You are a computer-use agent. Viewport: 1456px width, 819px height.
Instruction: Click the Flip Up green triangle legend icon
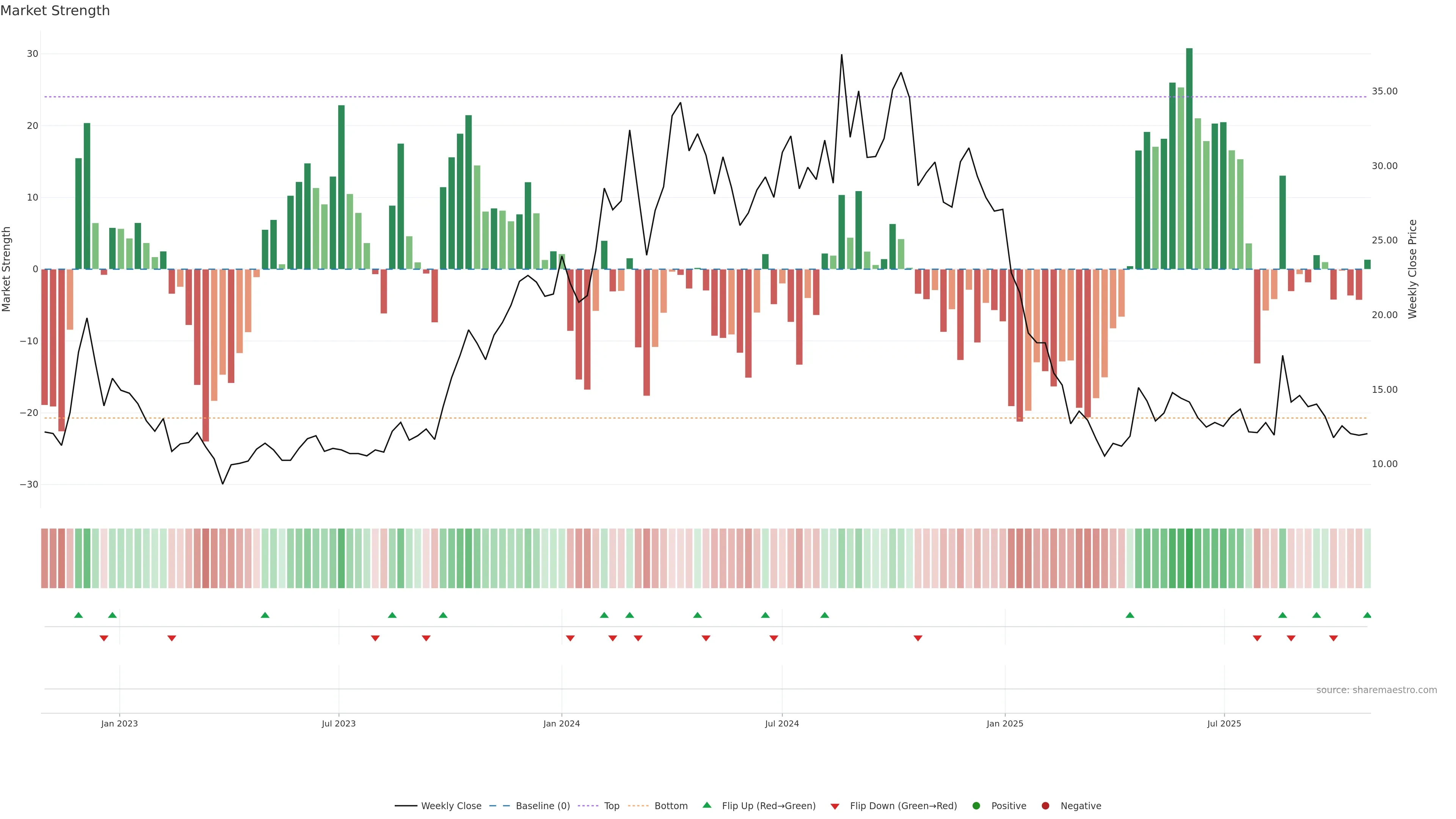click(706, 805)
